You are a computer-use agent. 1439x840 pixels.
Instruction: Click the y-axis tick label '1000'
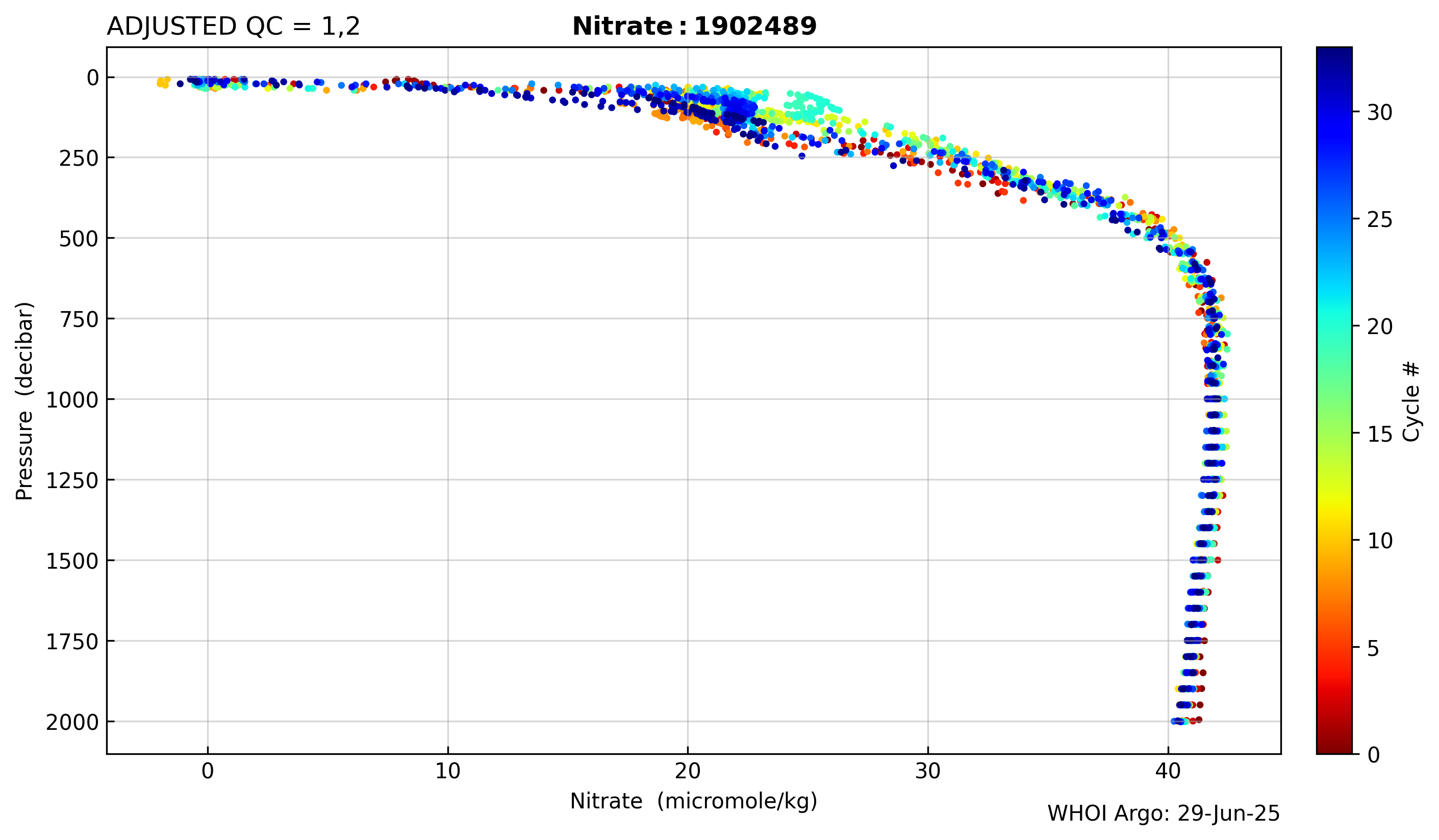[72, 400]
